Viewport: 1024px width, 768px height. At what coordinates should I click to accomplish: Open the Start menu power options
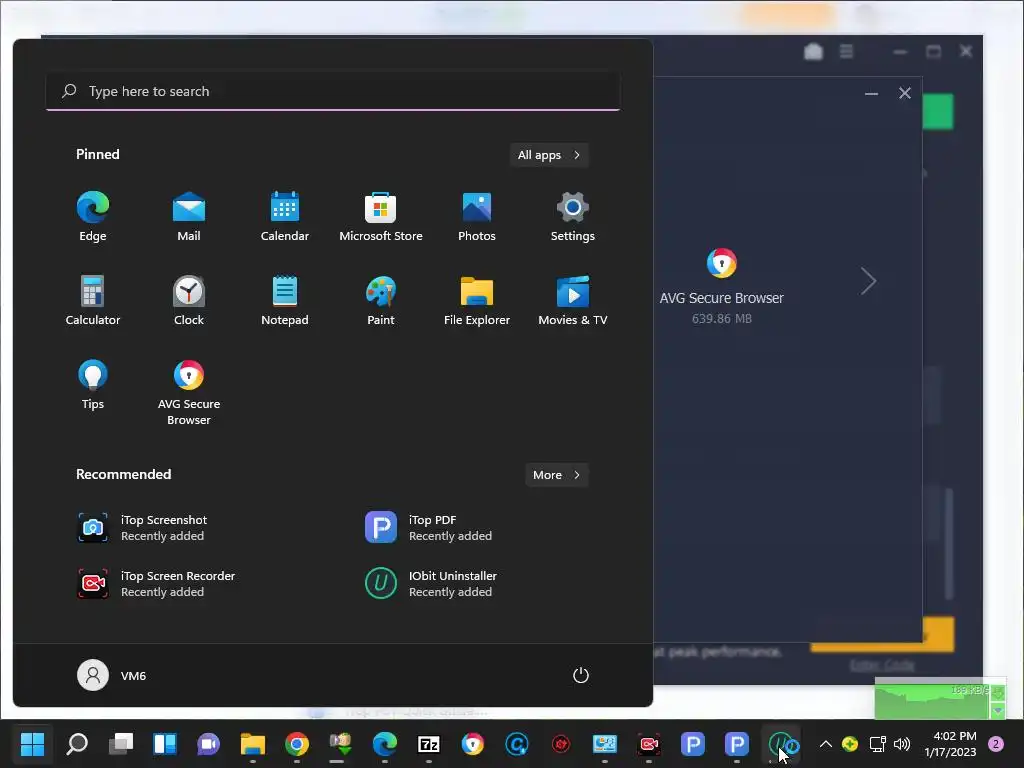click(x=581, y=675)
